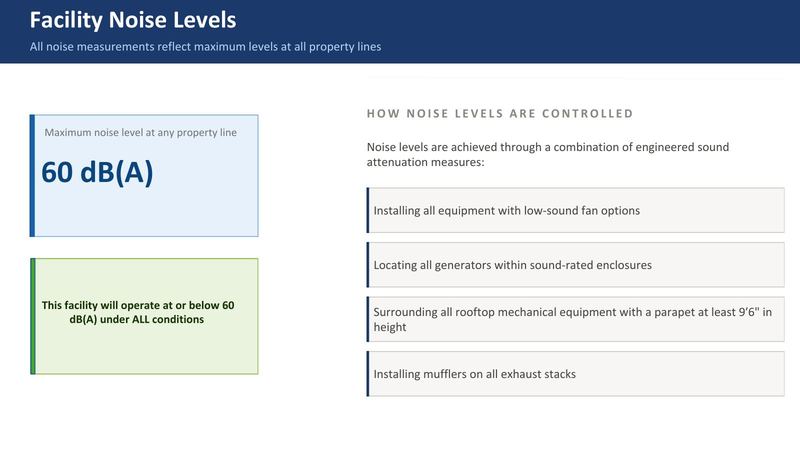Click the blue accent bar on noise card
Screen dimensions: 800x450
(32, 176)
